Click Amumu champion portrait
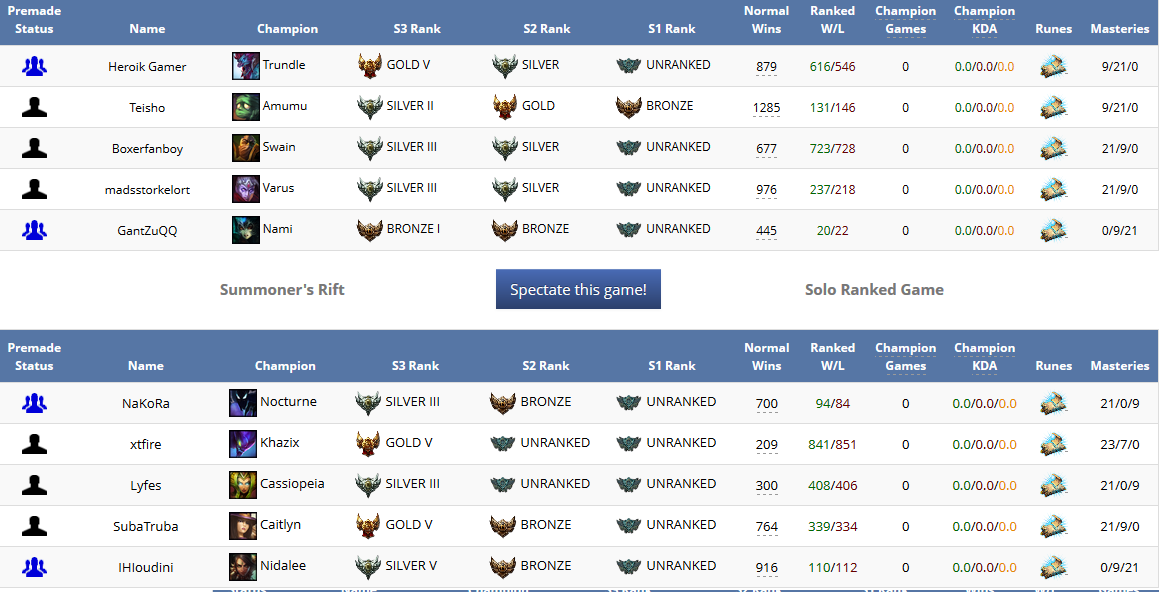This screenshot has width=1159, height=592. (245, 107)
